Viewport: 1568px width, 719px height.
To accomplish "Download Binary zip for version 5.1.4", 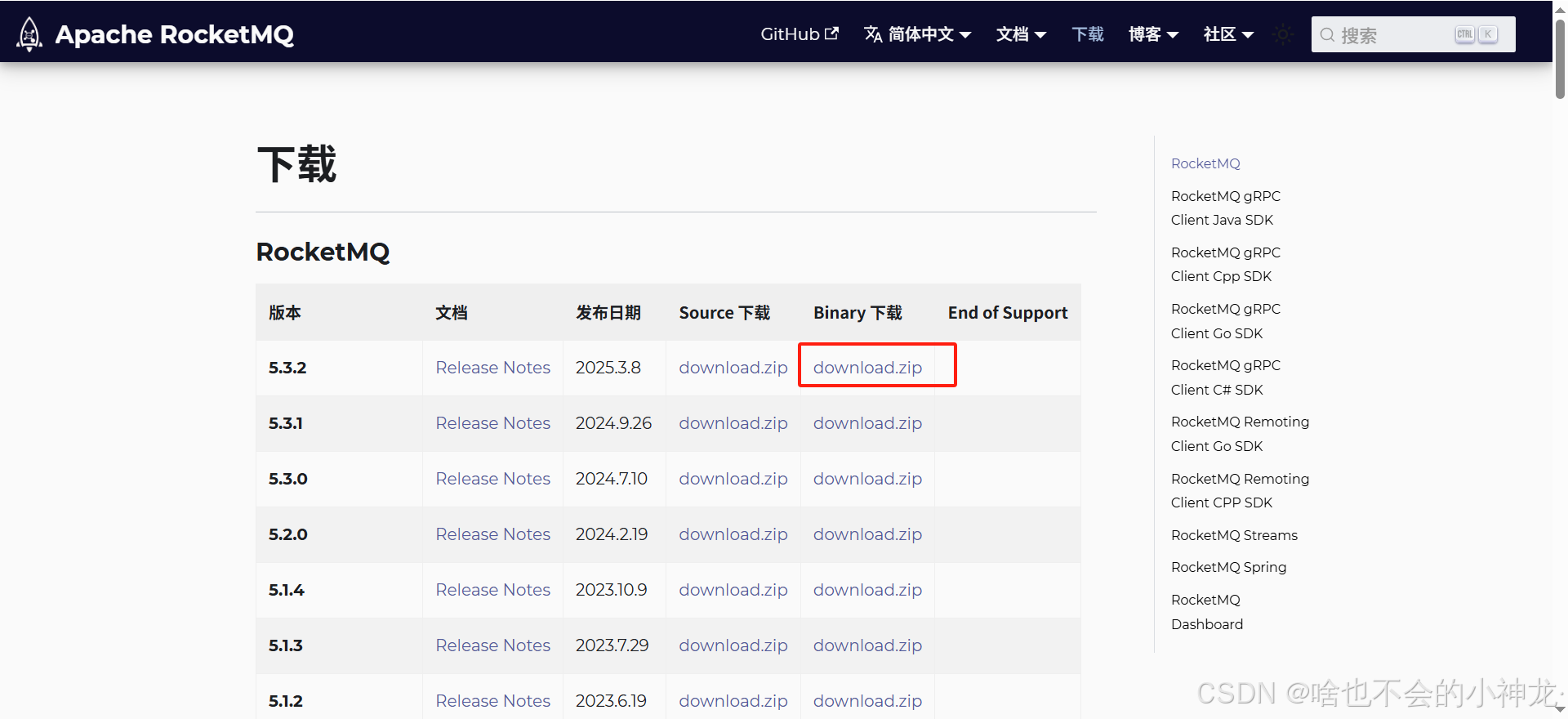I will coord(867,590).
